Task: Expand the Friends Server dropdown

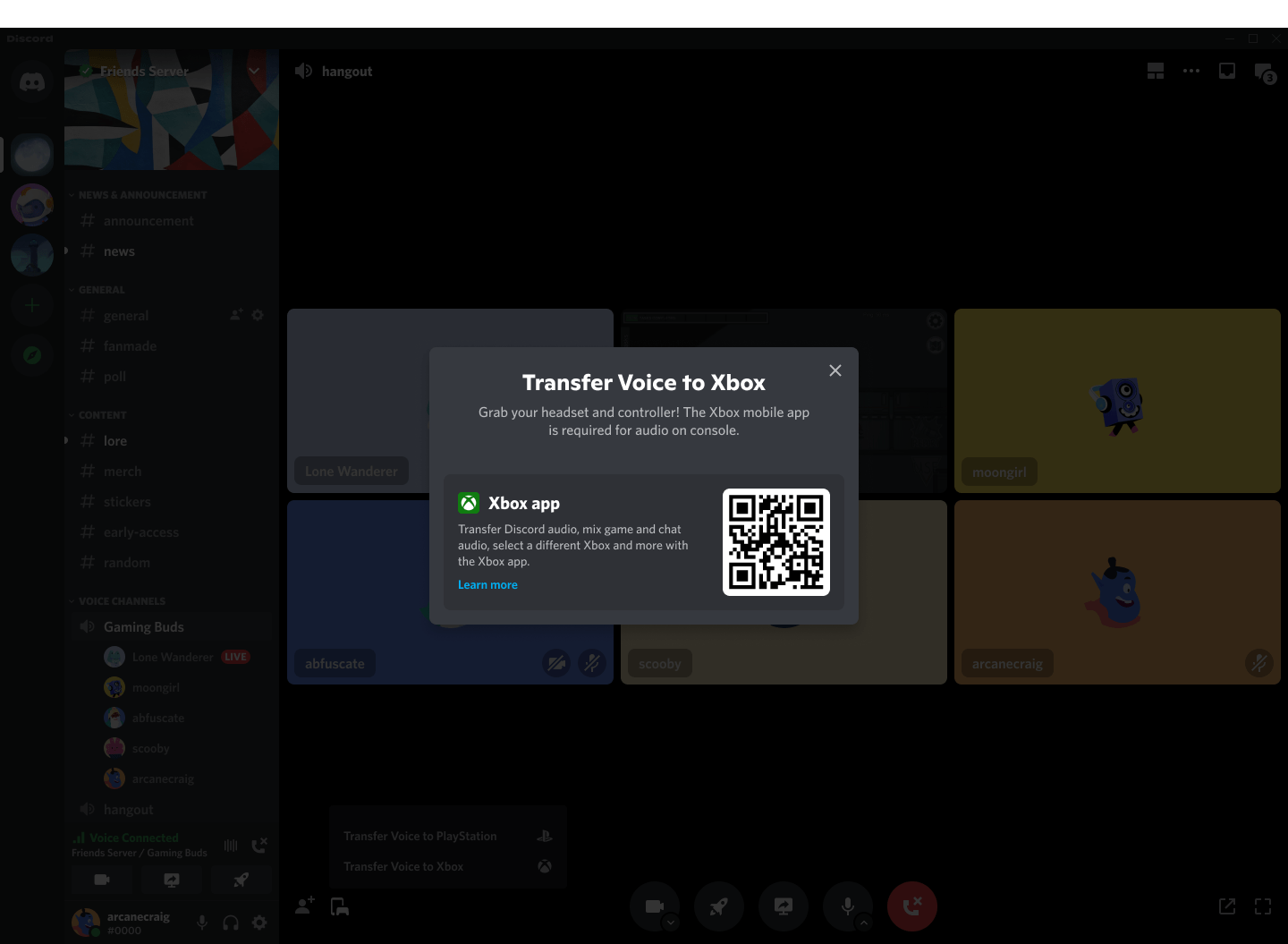Action: [254, 71]
